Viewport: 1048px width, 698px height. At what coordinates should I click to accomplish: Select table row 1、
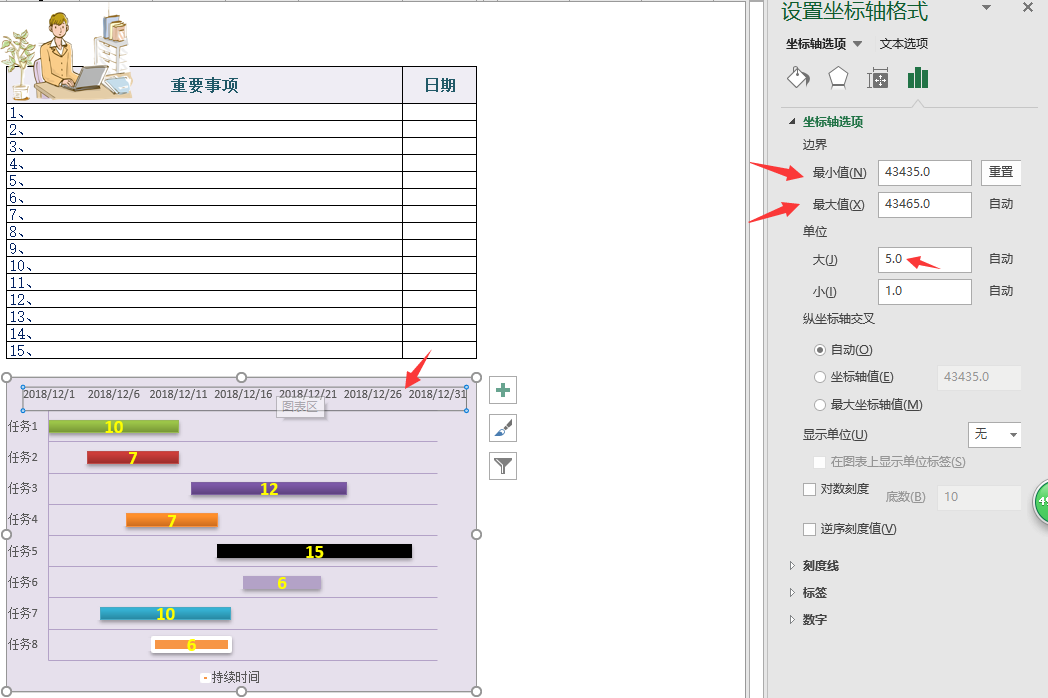241,112
